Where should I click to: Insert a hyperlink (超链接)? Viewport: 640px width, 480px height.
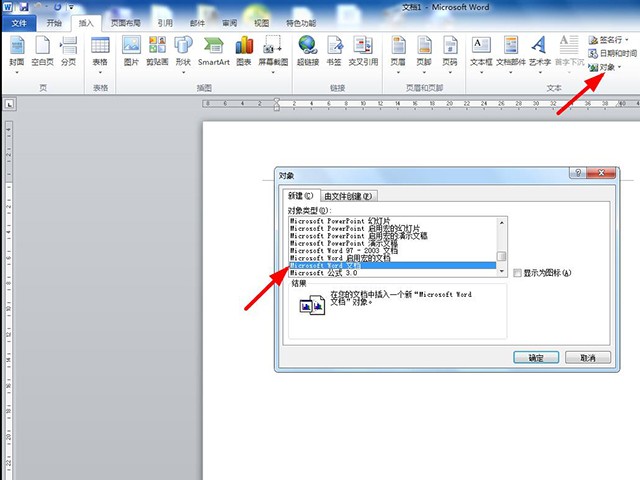point(308,51)
